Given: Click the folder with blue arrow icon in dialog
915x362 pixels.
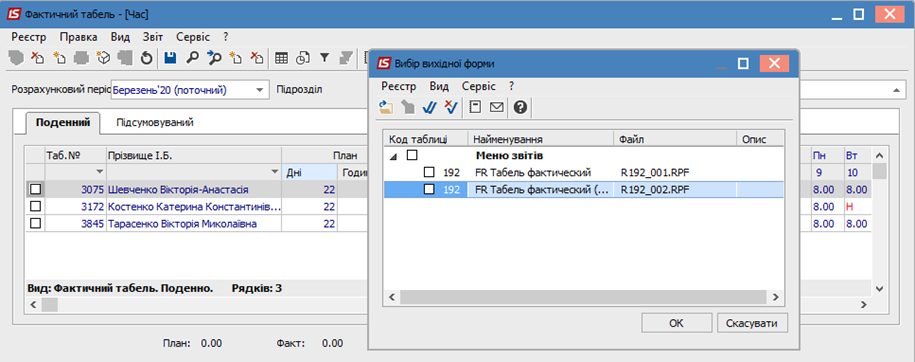Looking at the screenshot, I should coord(386,107).
